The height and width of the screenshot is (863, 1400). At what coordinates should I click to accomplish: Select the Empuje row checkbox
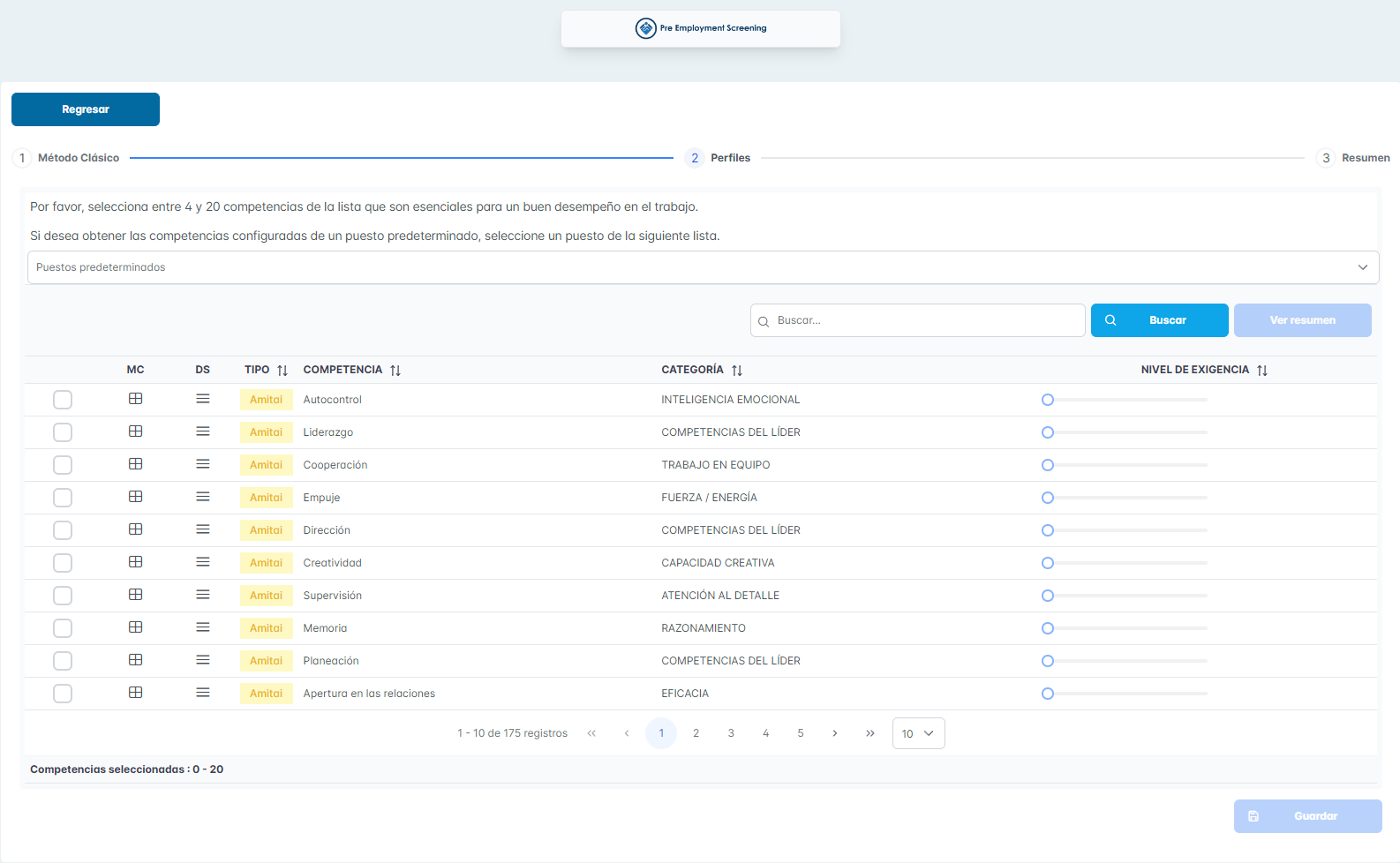63,498
